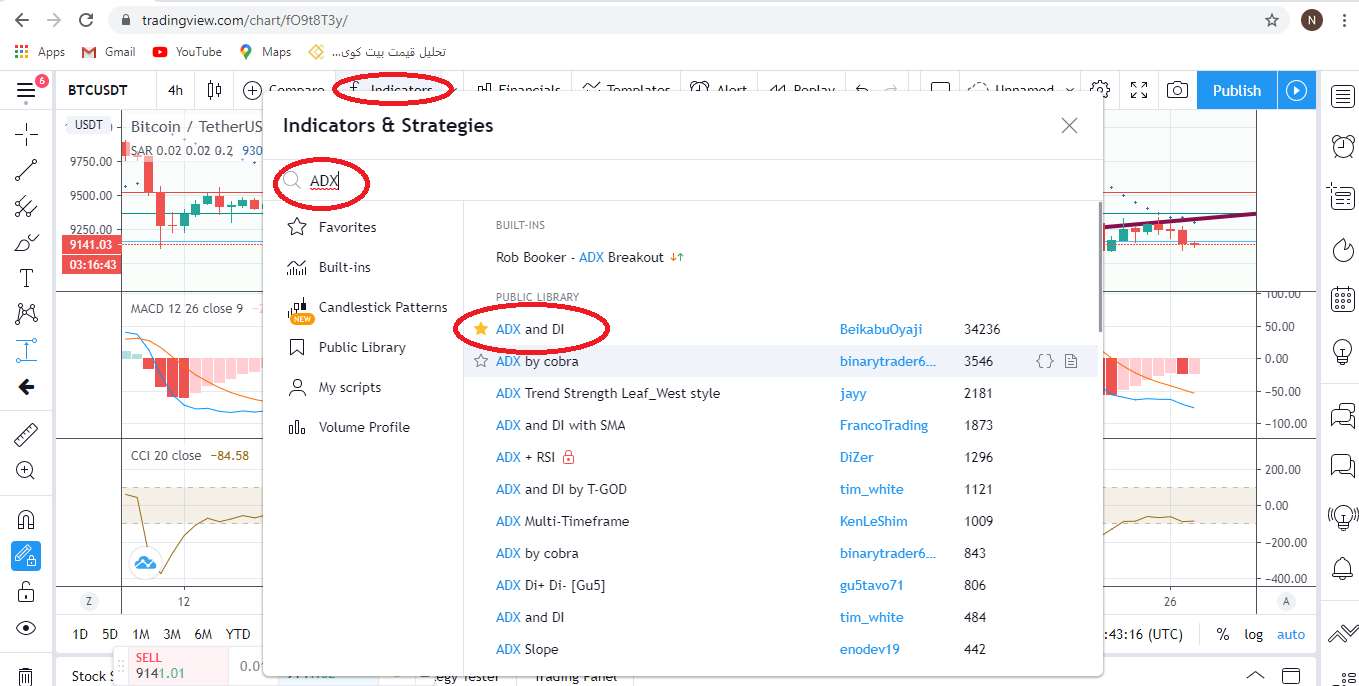The width and height of the screenshot is (1359, 686).
Task: Select Public Library category
Action: 363,347
